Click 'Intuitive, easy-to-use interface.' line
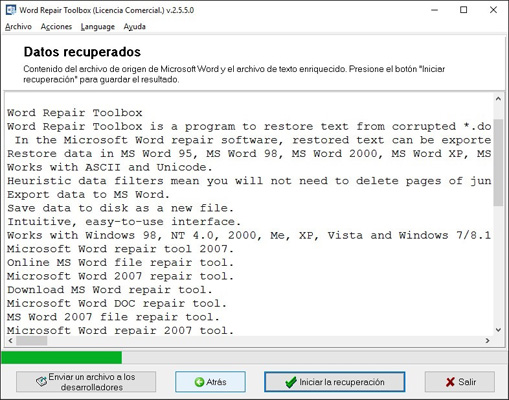Screen dimensions: 509x400 (124, 222)
